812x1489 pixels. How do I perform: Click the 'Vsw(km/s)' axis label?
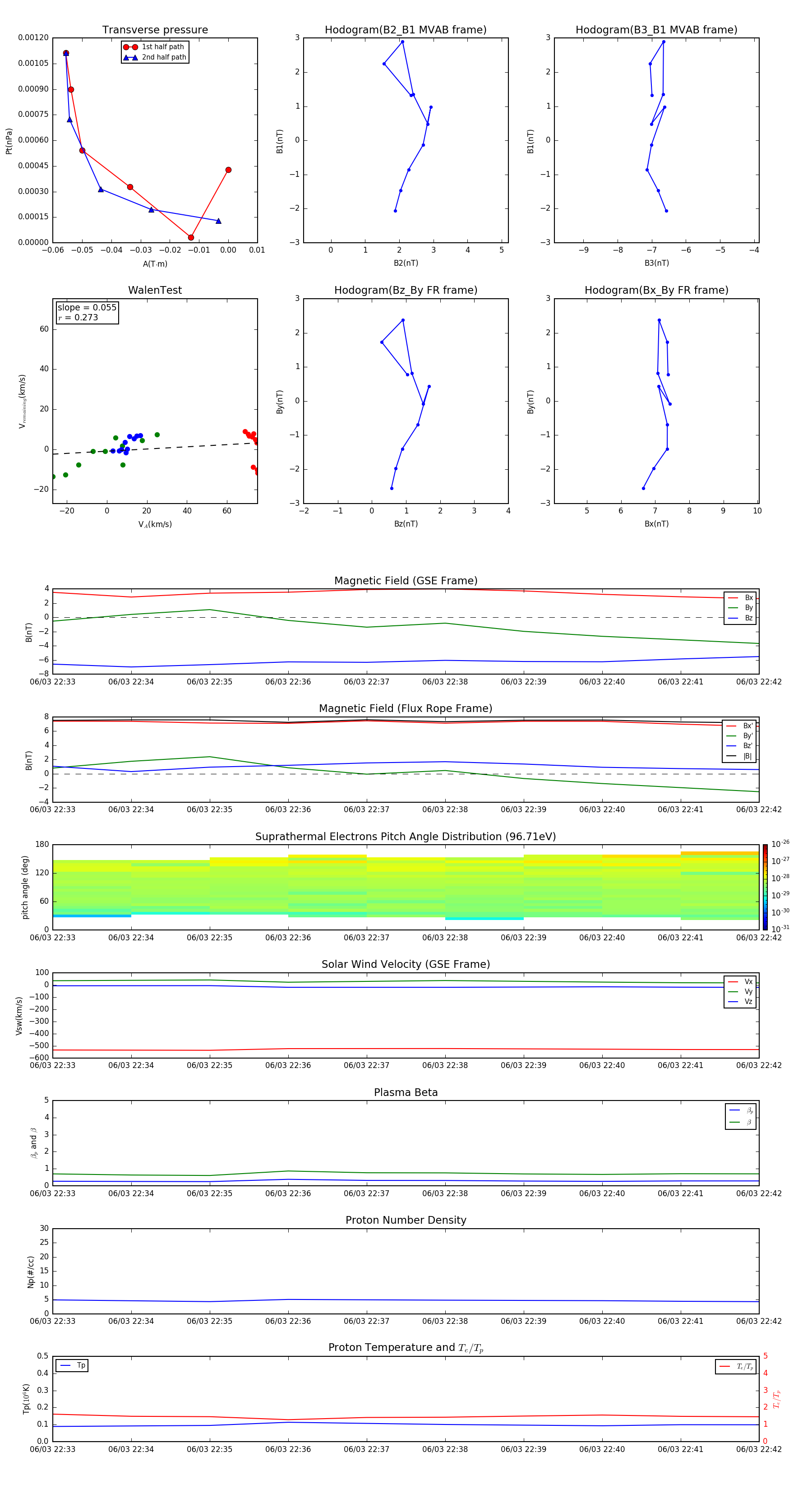(x=19, y=1016)
